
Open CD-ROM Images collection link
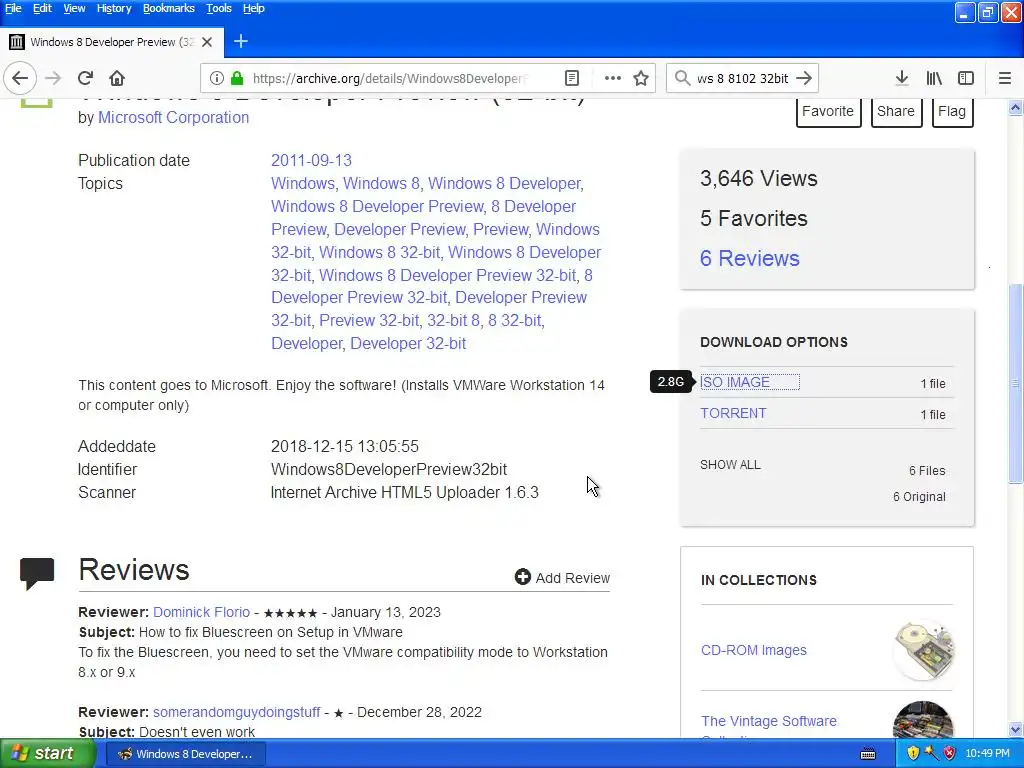tap(754, 650)
